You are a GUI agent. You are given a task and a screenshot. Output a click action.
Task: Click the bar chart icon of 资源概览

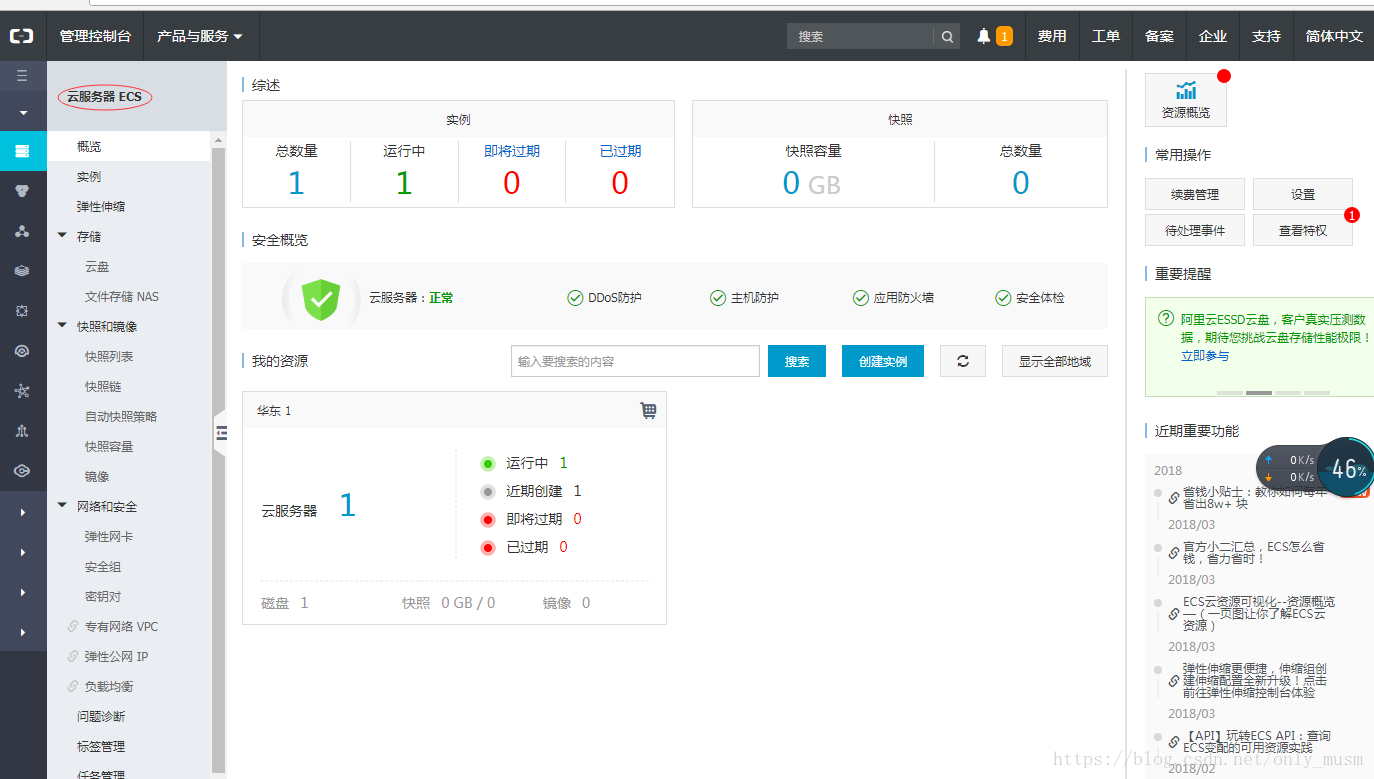click(1186, 90)
